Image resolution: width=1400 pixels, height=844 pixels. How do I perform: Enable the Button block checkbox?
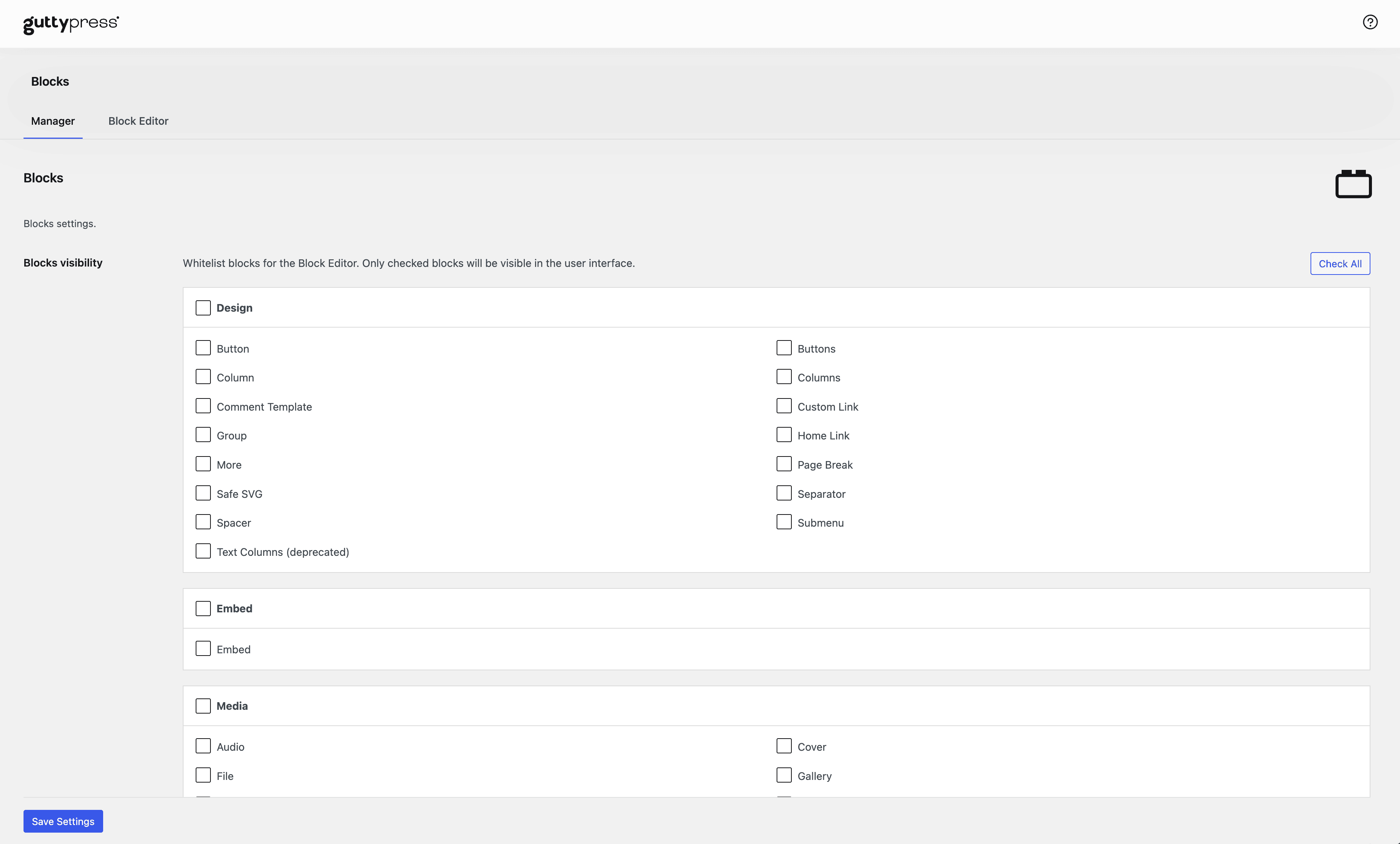(x=203, y=348)
